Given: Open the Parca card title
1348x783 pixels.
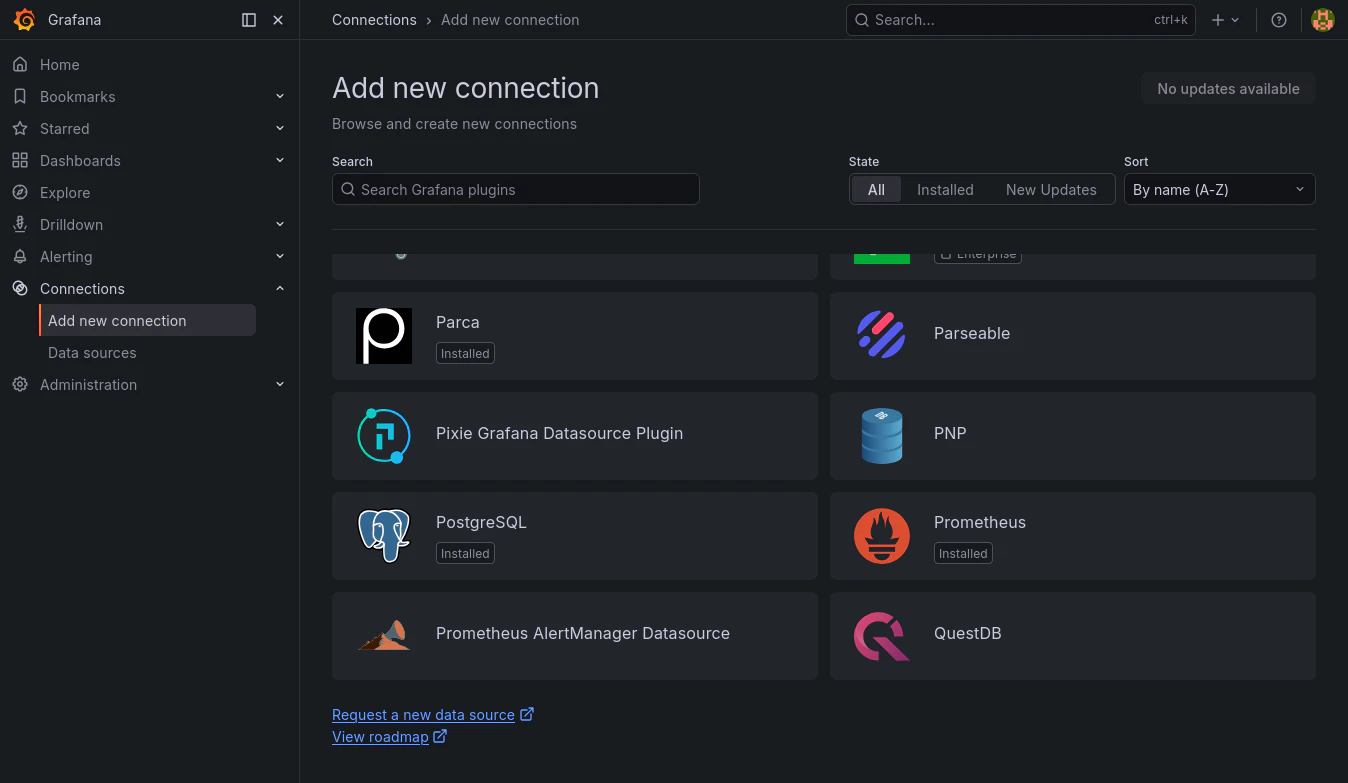Looking at the screenshot, I should [458, 322].
